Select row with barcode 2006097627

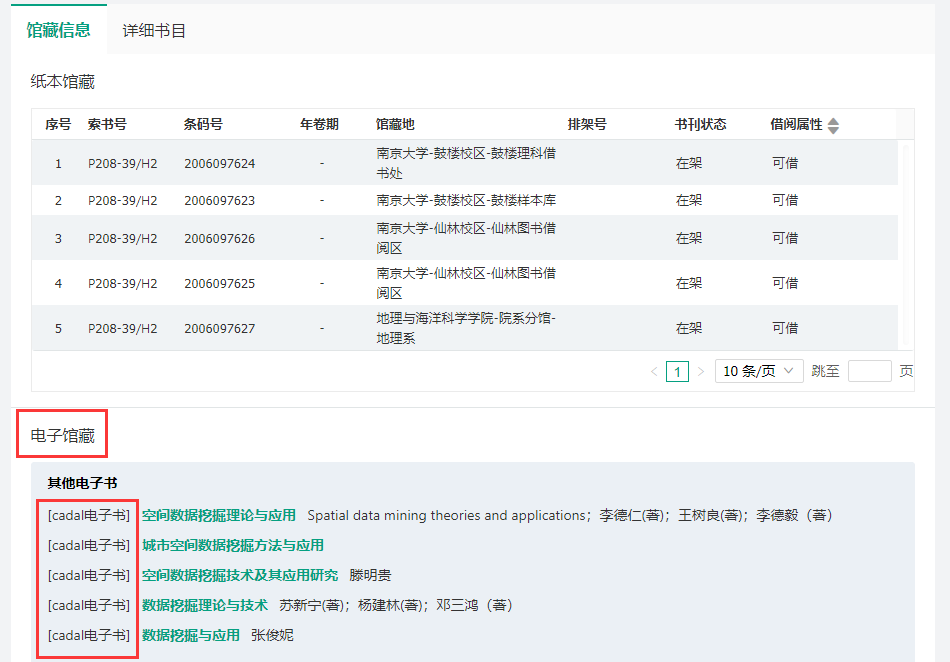[219, 328]
